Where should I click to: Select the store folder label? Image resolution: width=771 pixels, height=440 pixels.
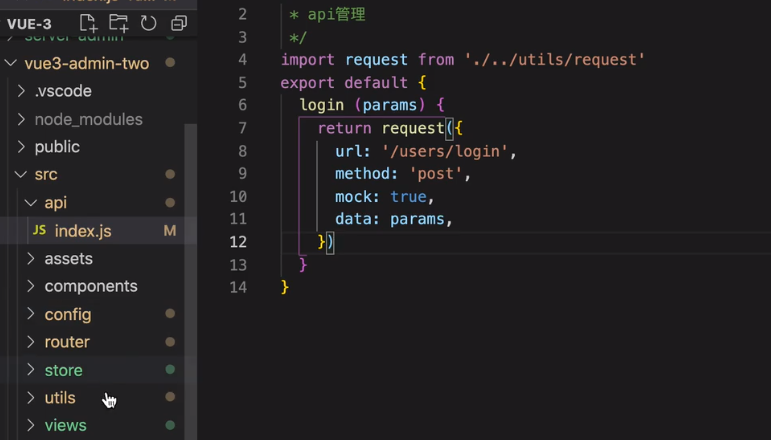click(63, 370)
